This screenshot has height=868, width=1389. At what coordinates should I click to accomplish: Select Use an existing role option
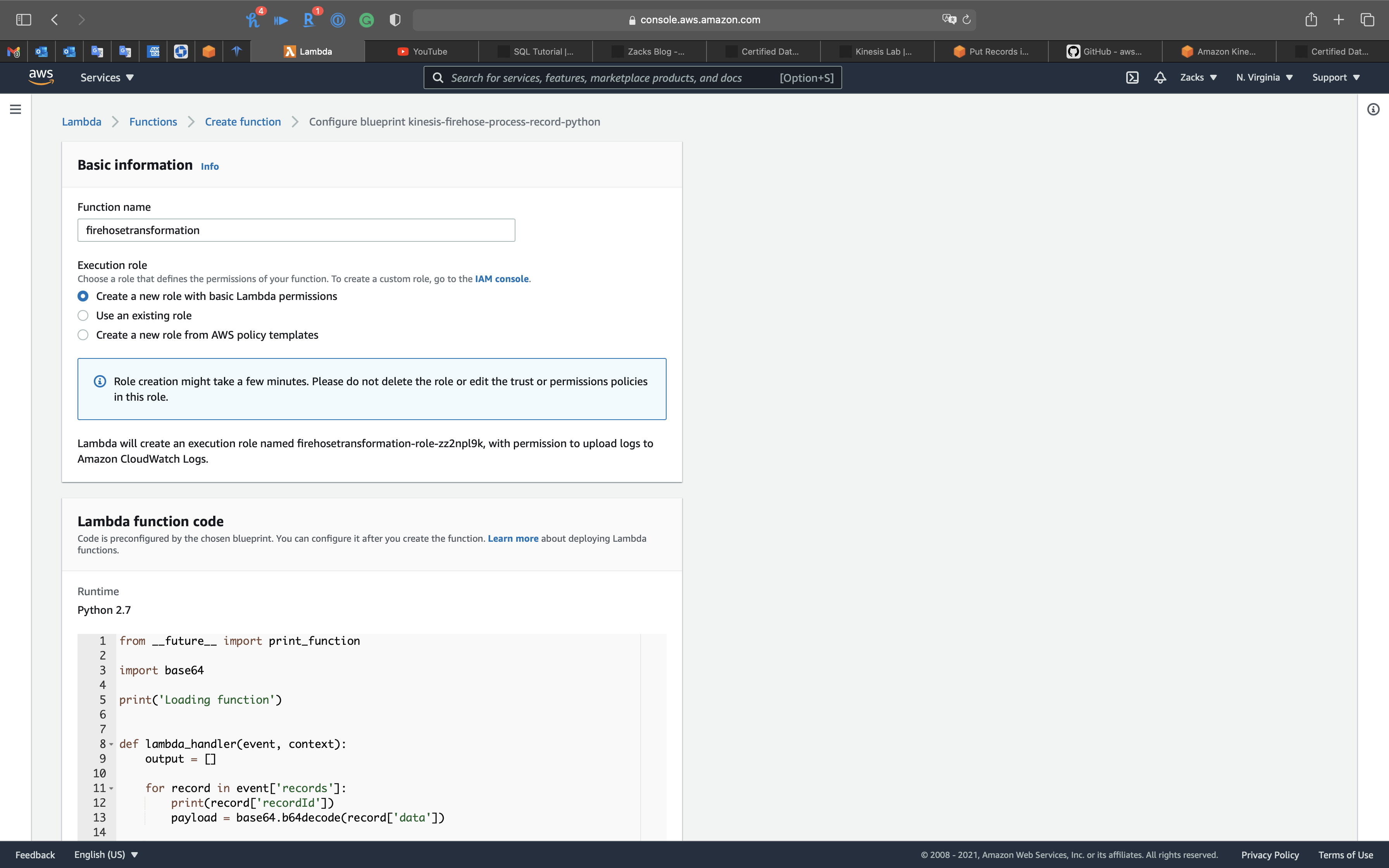83,316
